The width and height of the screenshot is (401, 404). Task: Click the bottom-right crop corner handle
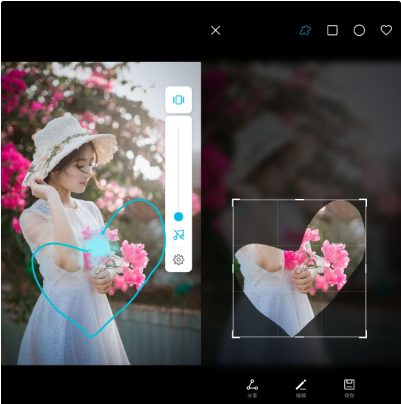coord(364,335)
